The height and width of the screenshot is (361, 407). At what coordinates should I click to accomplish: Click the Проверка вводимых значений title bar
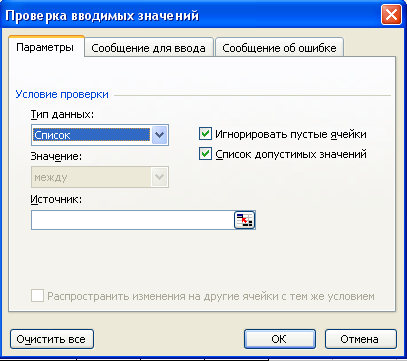193,15
